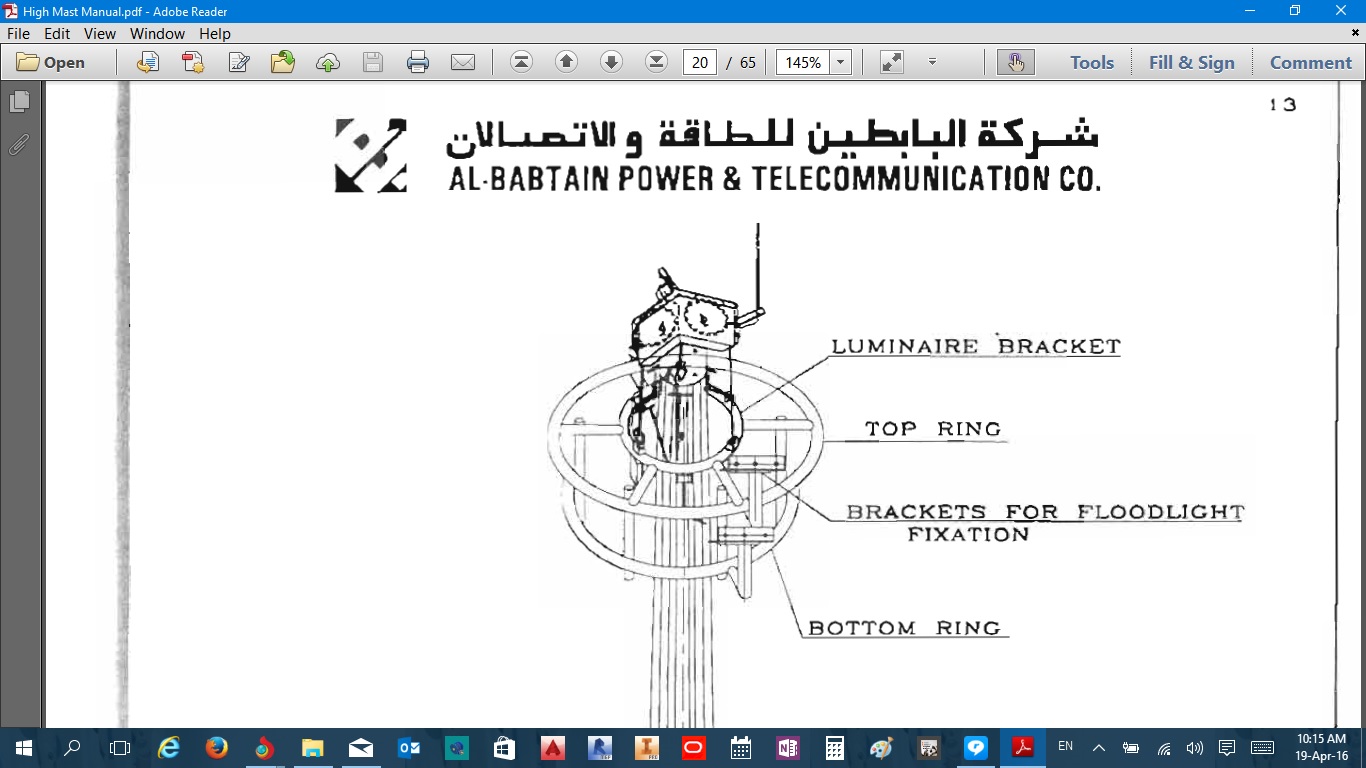Viewport: 1366px width, 768px height.
Task: Click the volume speaker tray icon
Action: pos(1194,747)
